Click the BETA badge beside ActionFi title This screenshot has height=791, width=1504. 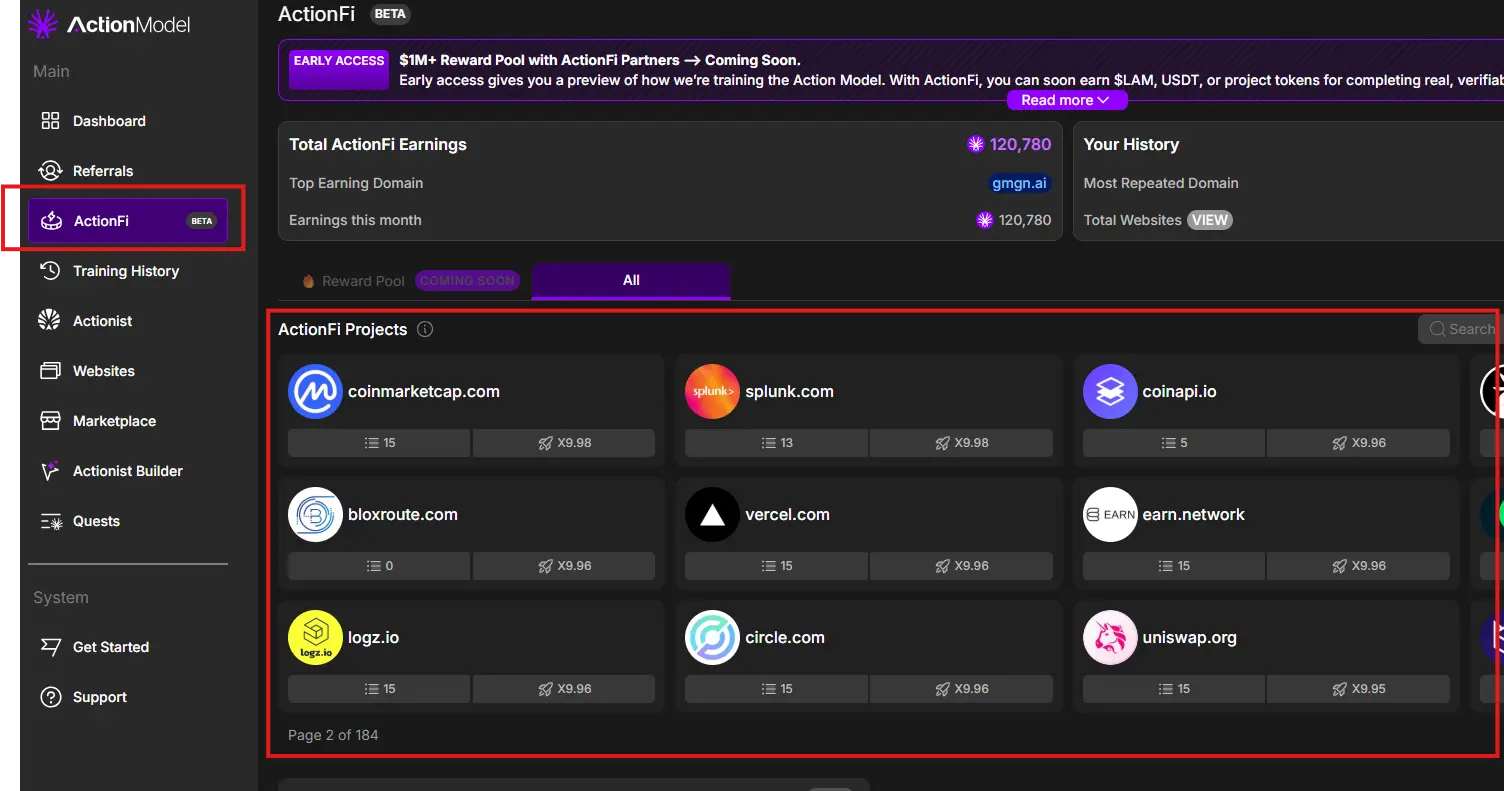tap(390, 14)
